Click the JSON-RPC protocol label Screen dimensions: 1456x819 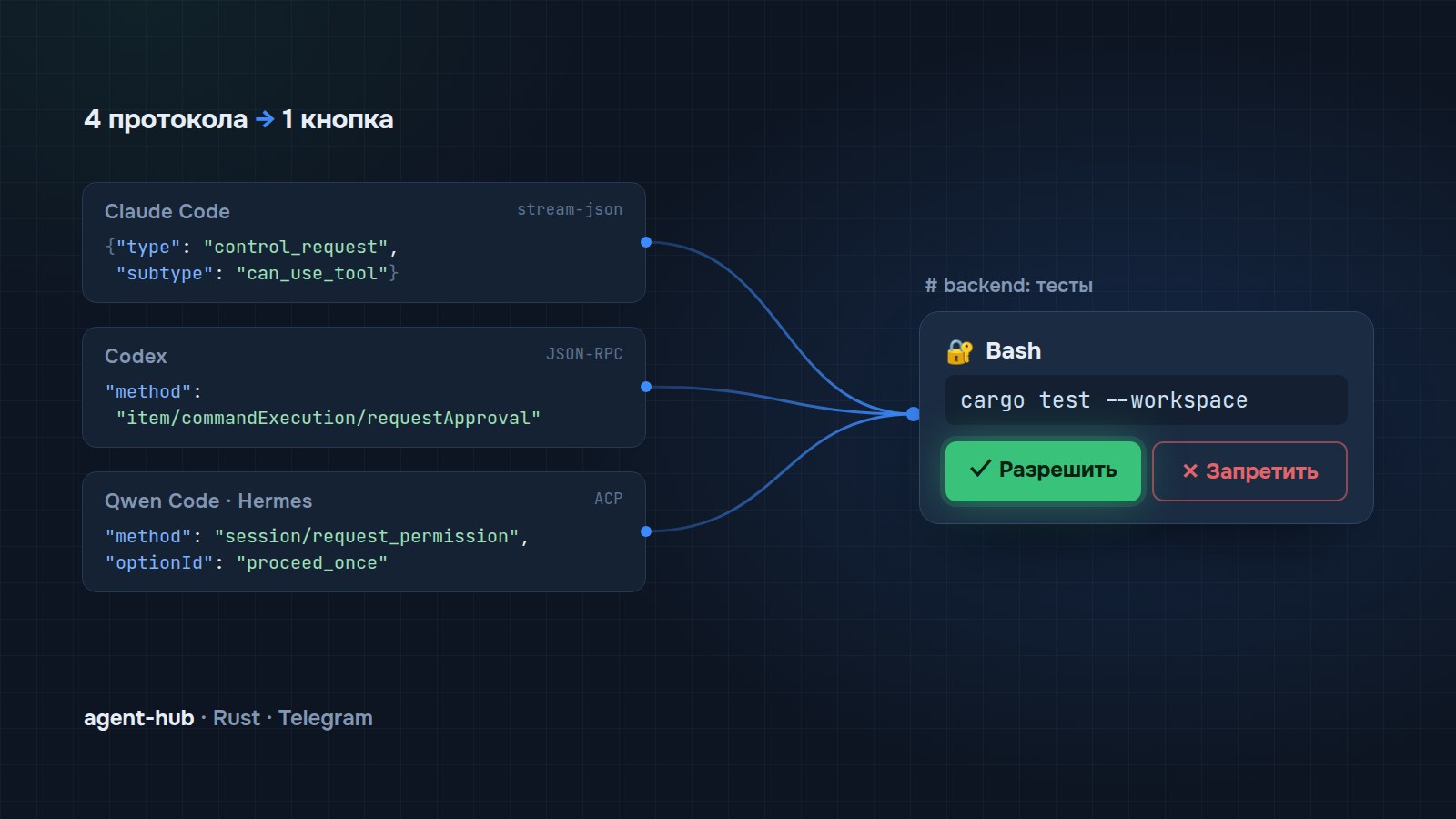(x=584, y=354)
